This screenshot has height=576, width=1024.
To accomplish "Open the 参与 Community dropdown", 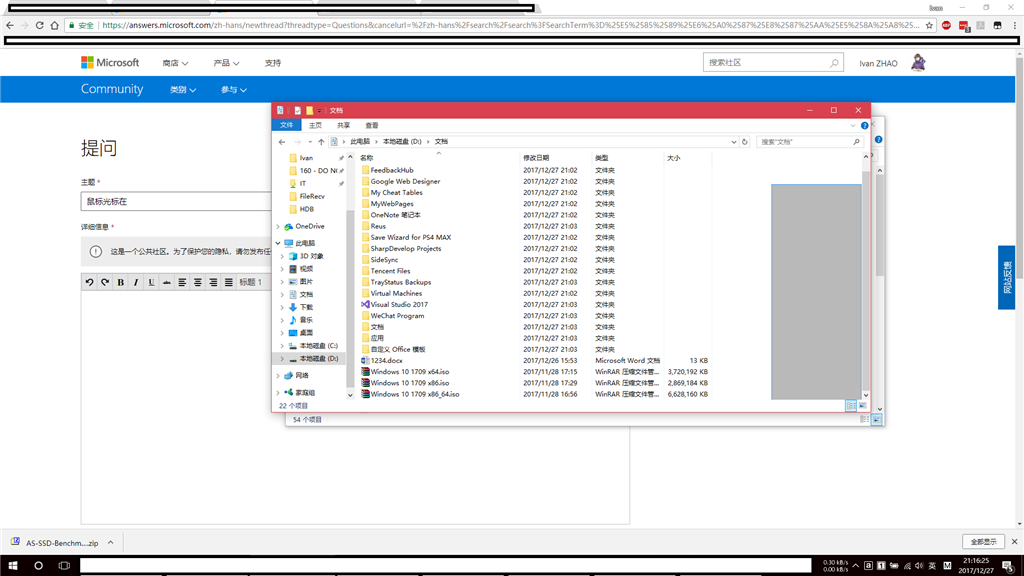I will click(233, 89).
